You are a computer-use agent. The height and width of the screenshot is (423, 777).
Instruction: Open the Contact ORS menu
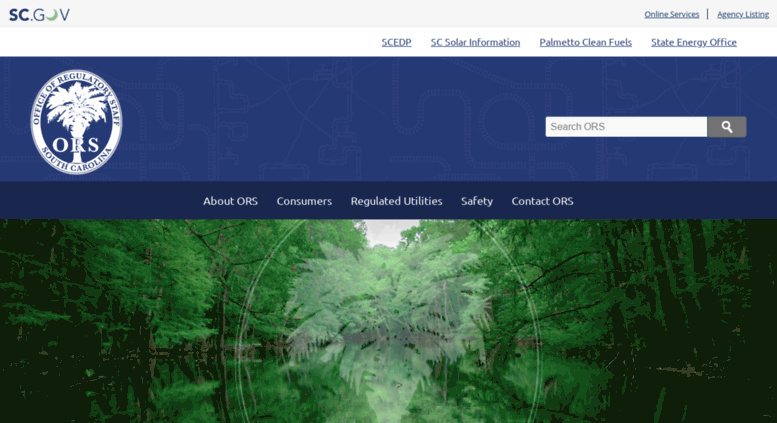coord(542,201)
